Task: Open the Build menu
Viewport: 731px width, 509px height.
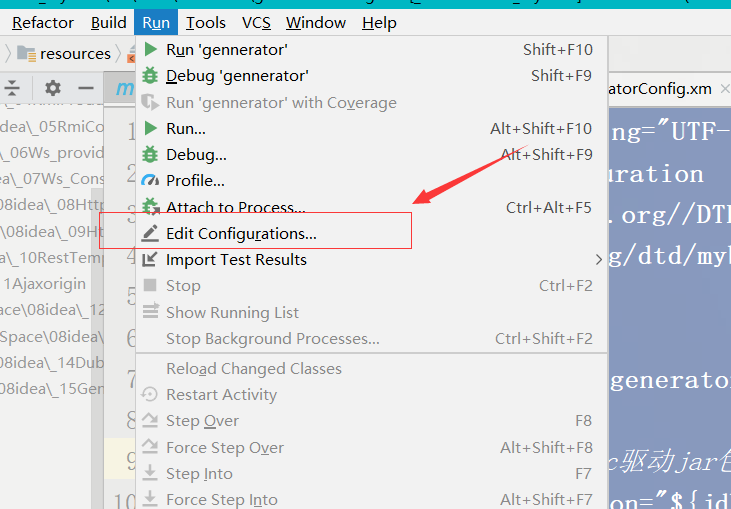Action: [x=109, y=22]
